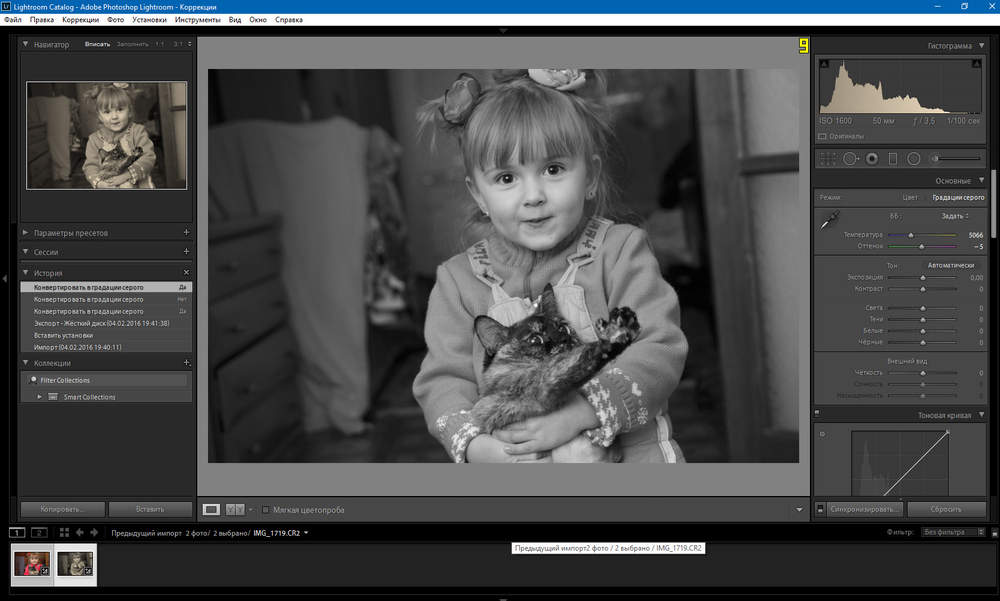Select the crop overlay grid tool
The height and width of the screenshot is (601, 1000).
pyautogui.click(x=829, y=158)
